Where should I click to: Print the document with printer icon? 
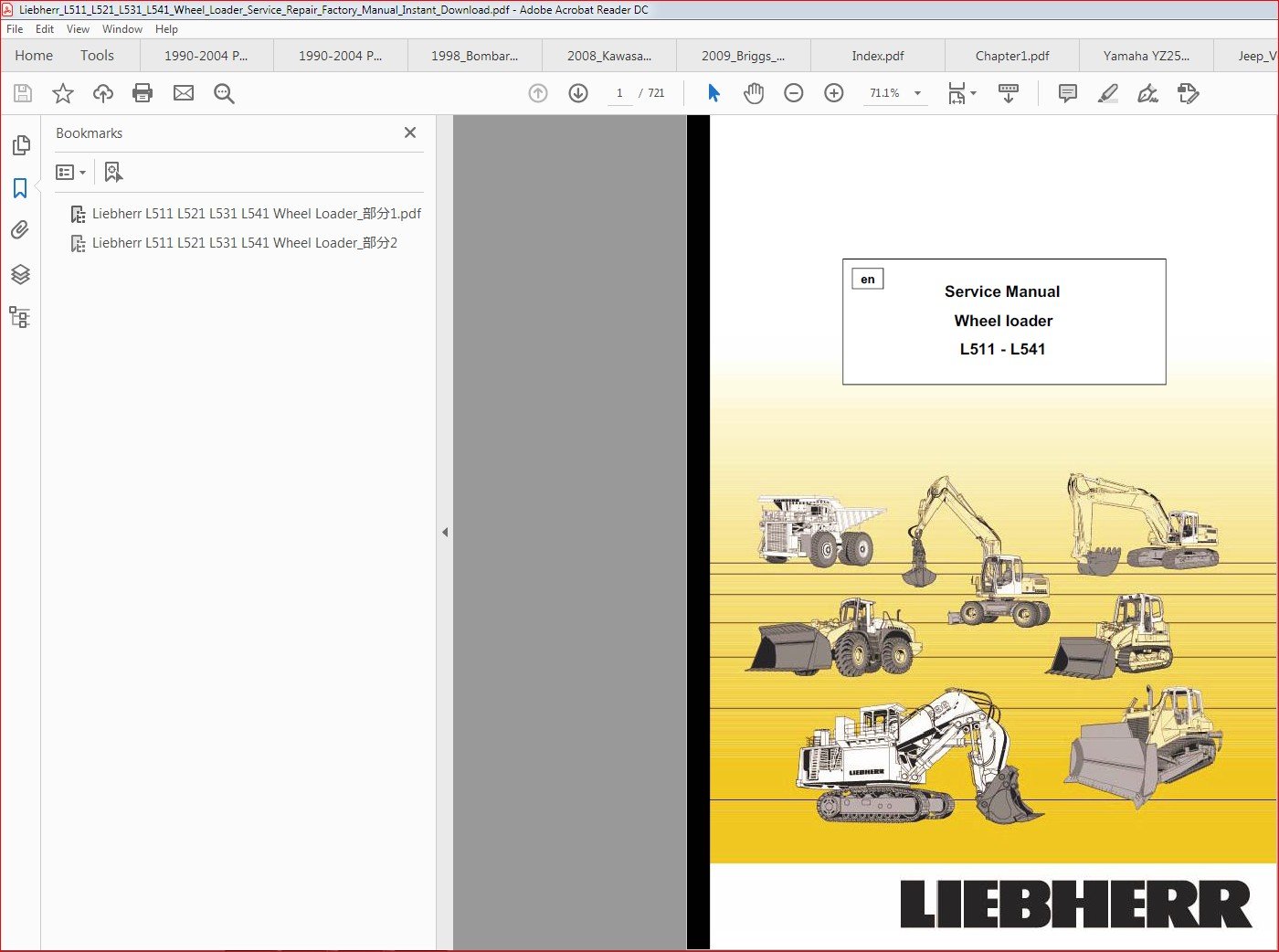click(x=143, y=93)
